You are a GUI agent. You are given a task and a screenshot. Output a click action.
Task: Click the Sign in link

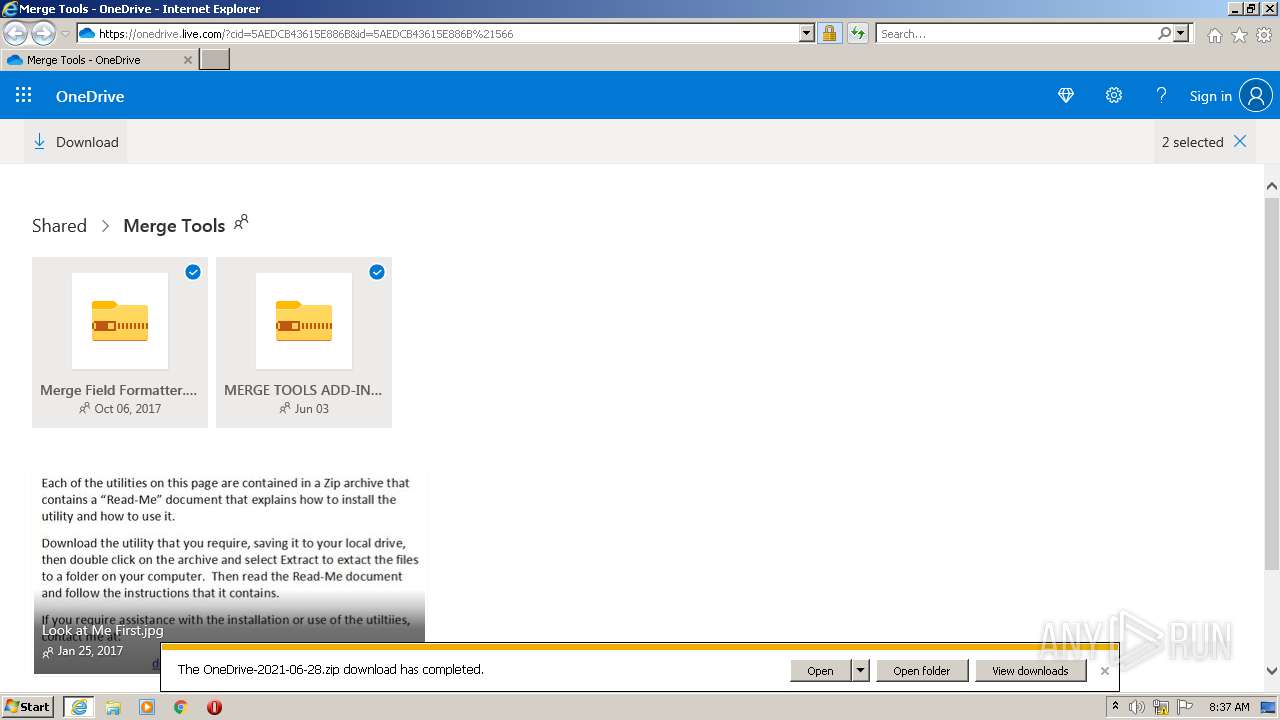point(1210,96)
